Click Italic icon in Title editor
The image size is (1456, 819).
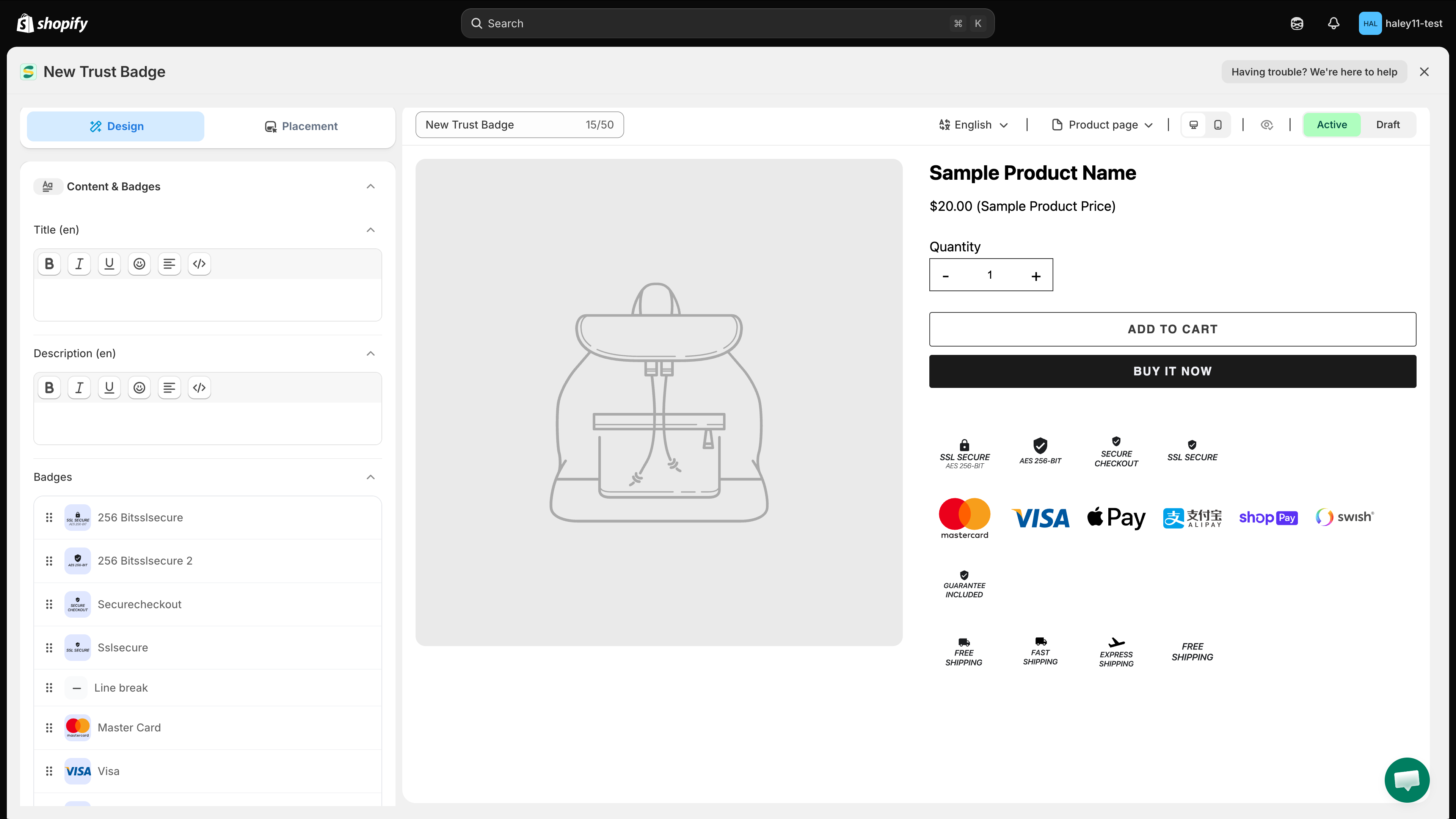(x=79, y=264)
